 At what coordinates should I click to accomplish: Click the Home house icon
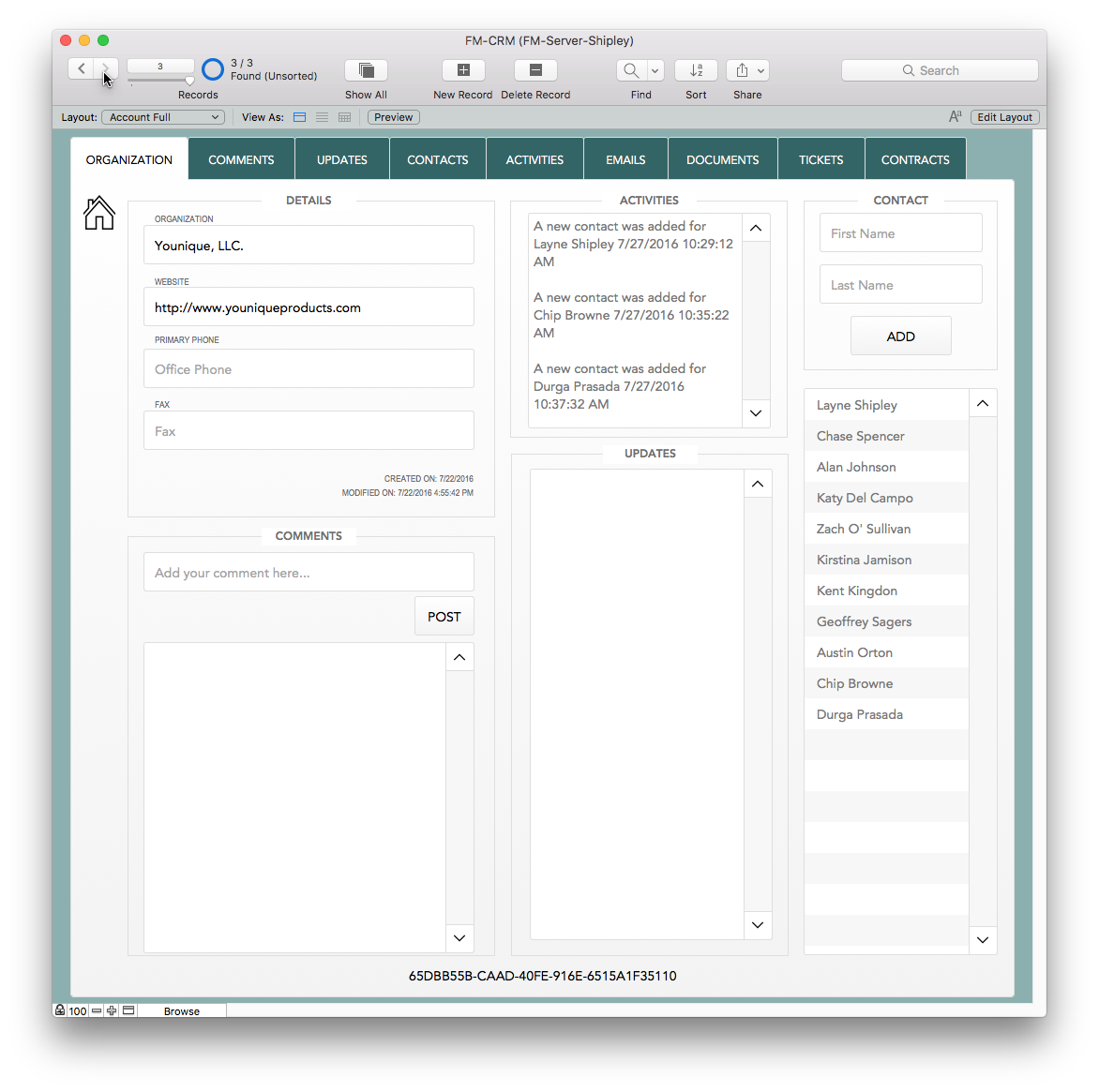(x=98, y=213)
